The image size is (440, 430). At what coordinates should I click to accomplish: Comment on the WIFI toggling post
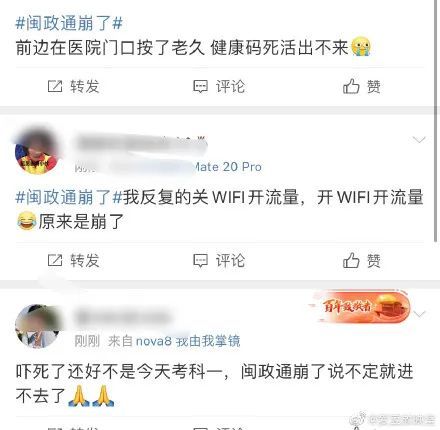tap(219, 261)
